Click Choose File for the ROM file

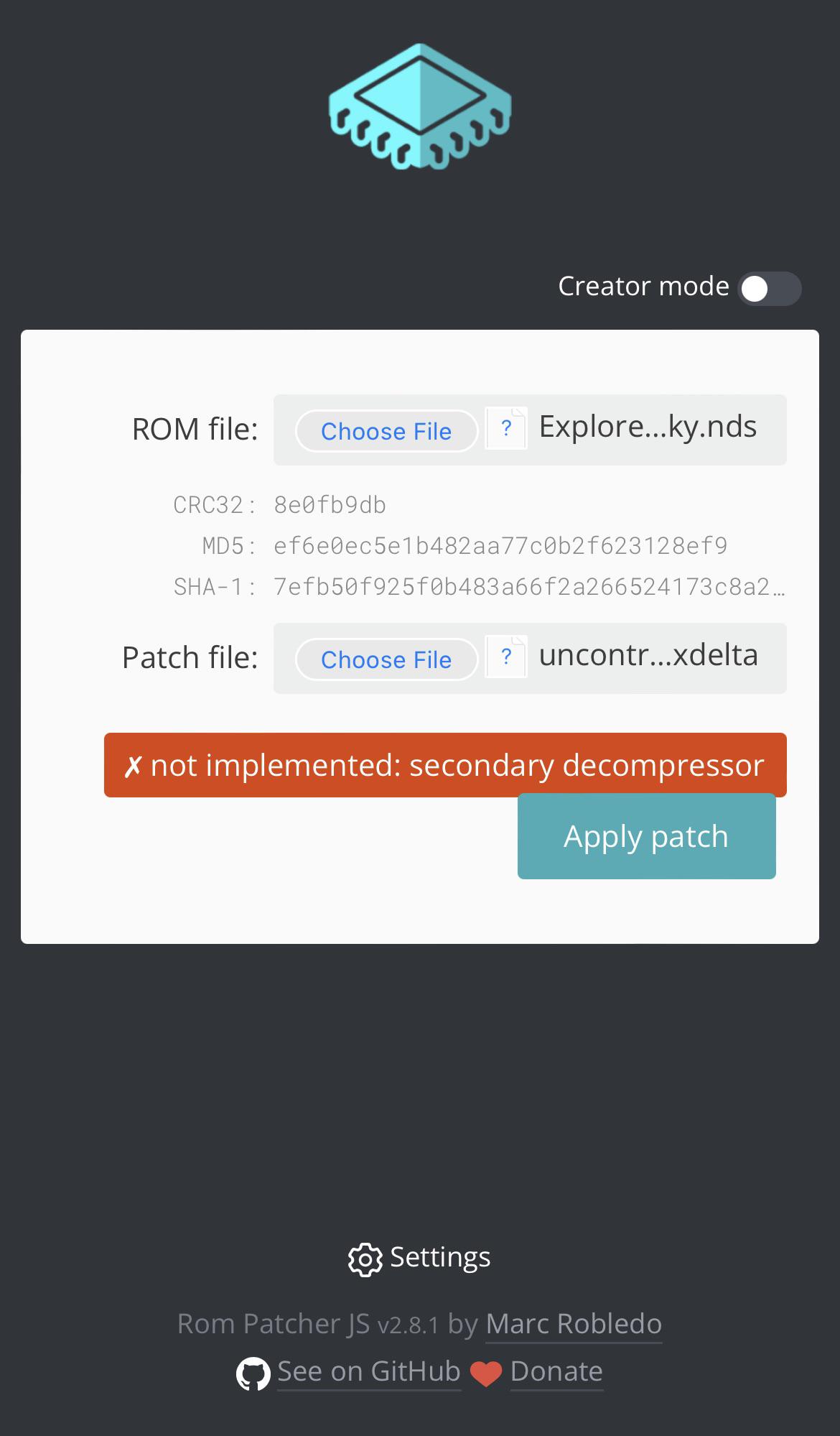pos(386,431)
